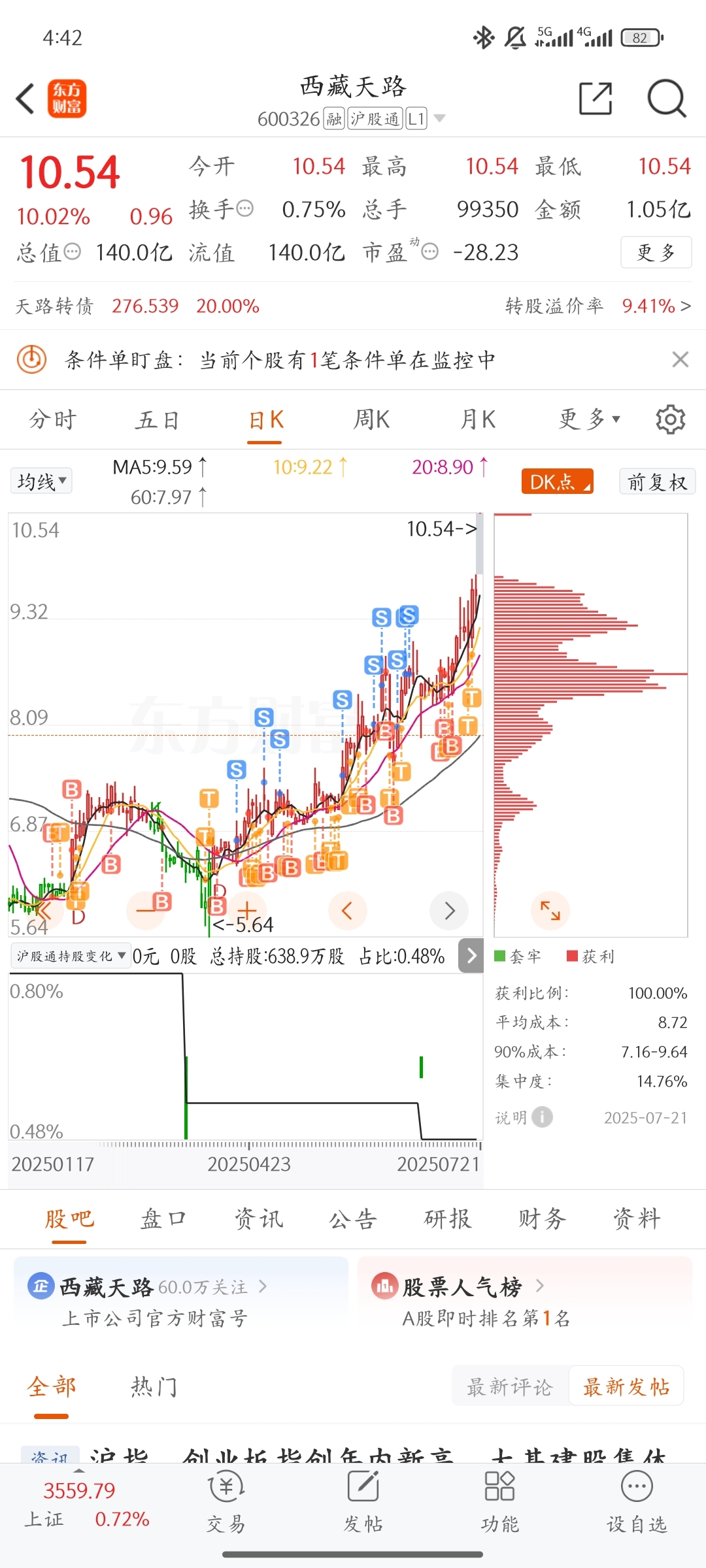Tap the back arrow icon
This screenshot has width=706, height=1568.
tap(25, 99)
